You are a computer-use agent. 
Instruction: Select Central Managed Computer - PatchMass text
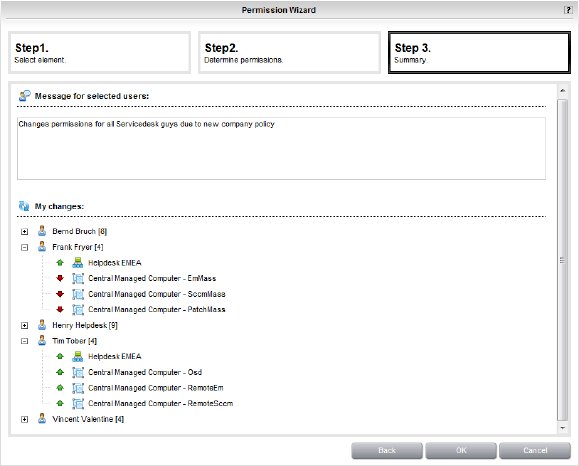point(157,309)
